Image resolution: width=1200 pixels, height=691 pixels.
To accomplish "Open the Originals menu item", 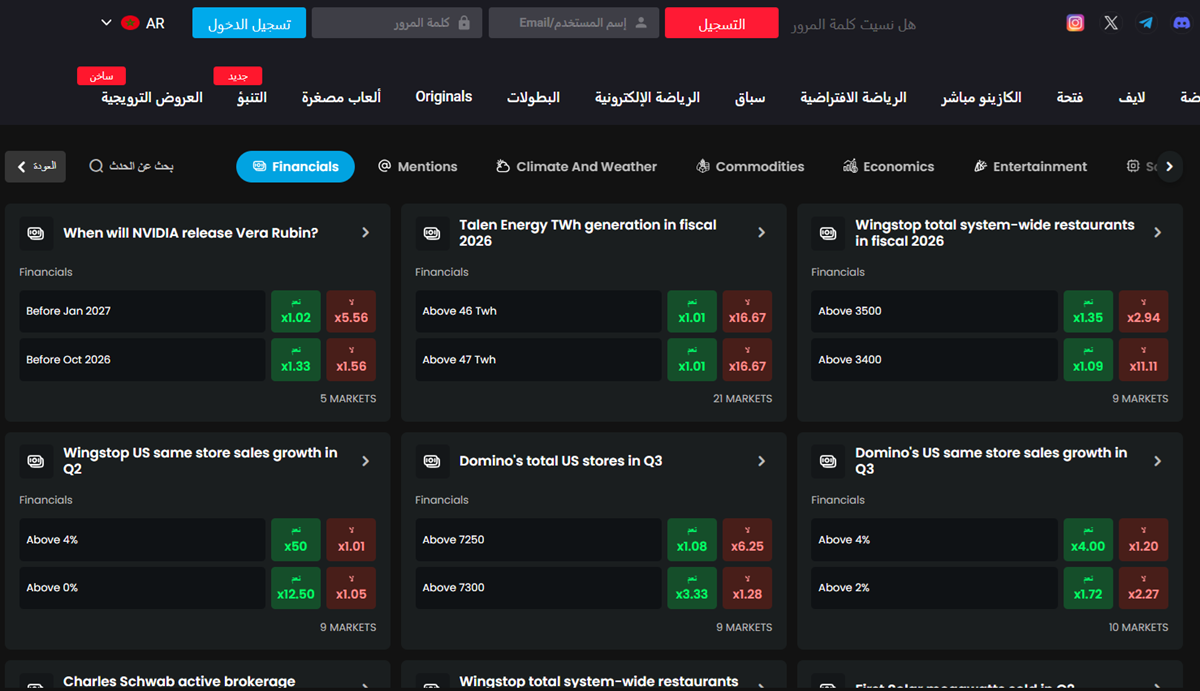I will (x=444, y=97).
